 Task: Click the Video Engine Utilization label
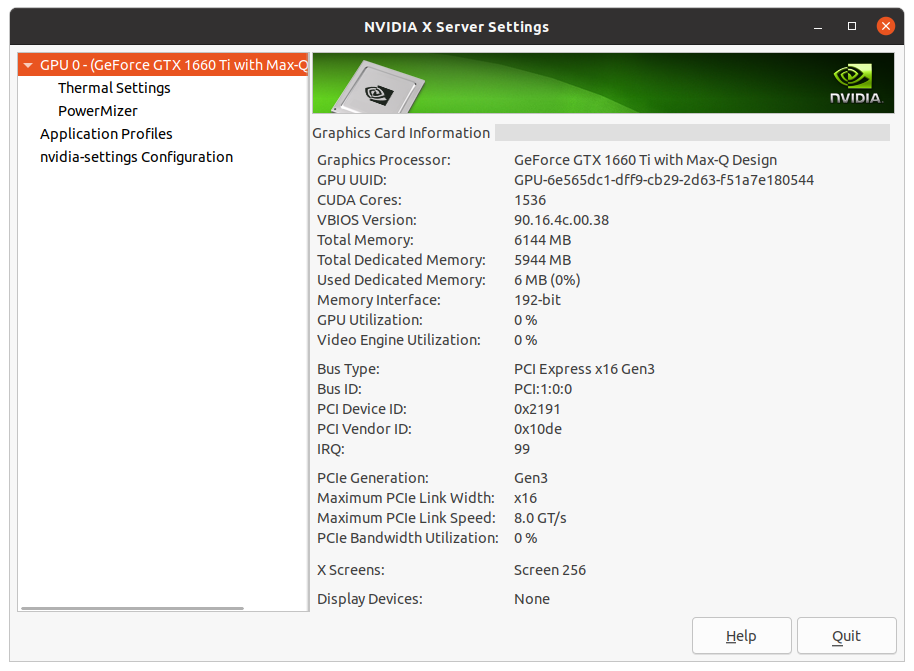pyautogui.click(x=399, y=340)
